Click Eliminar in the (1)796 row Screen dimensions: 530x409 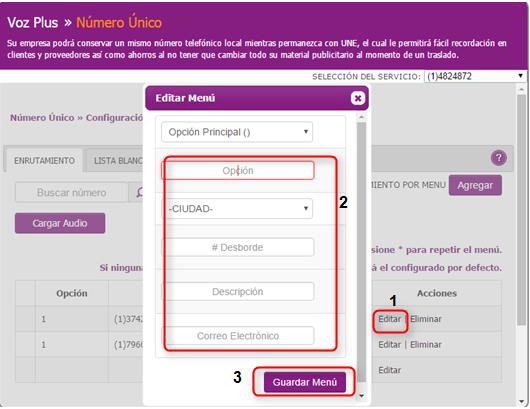coord(426,345)
